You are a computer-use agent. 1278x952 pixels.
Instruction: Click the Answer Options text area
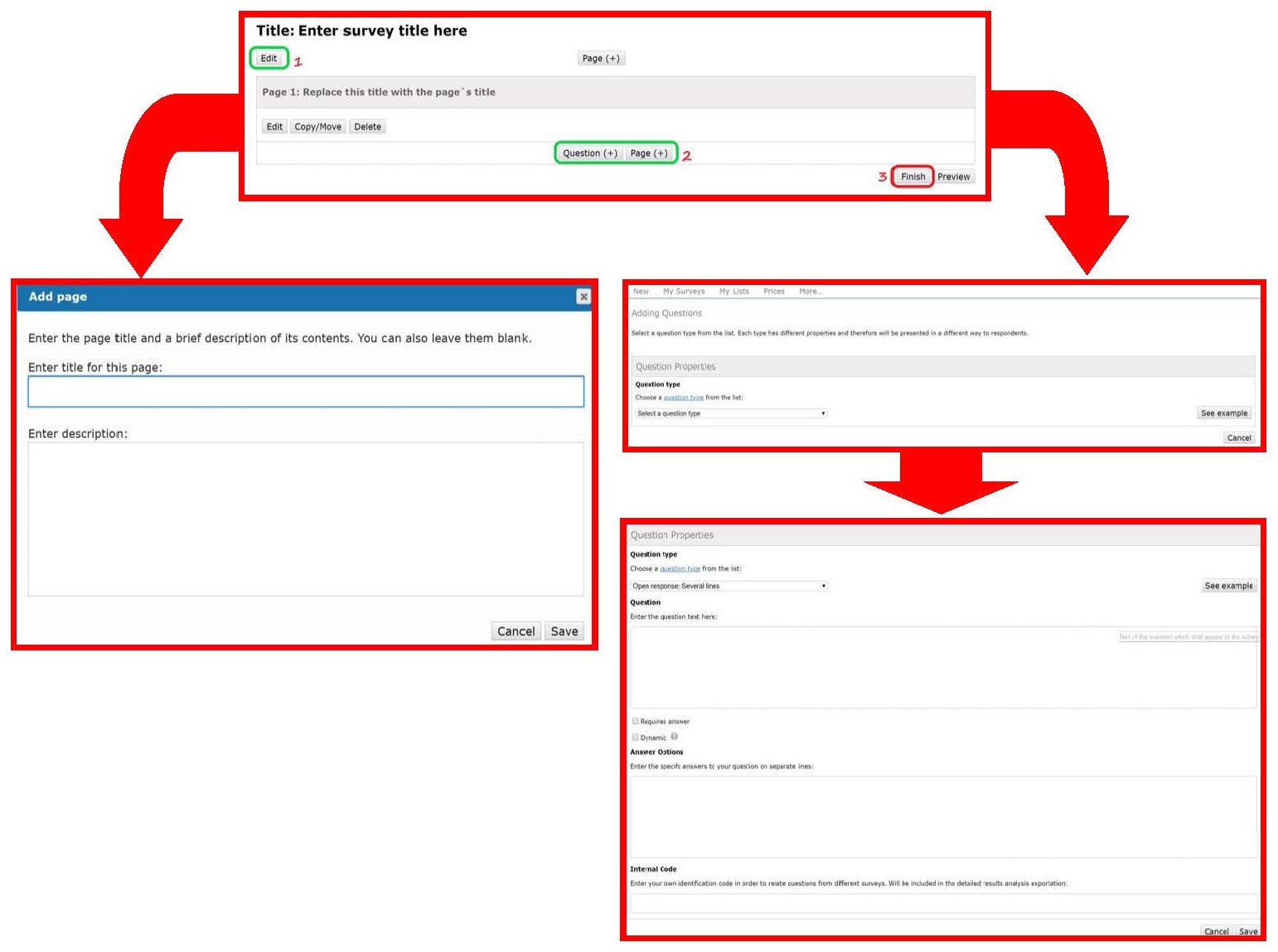coord(944,817)
